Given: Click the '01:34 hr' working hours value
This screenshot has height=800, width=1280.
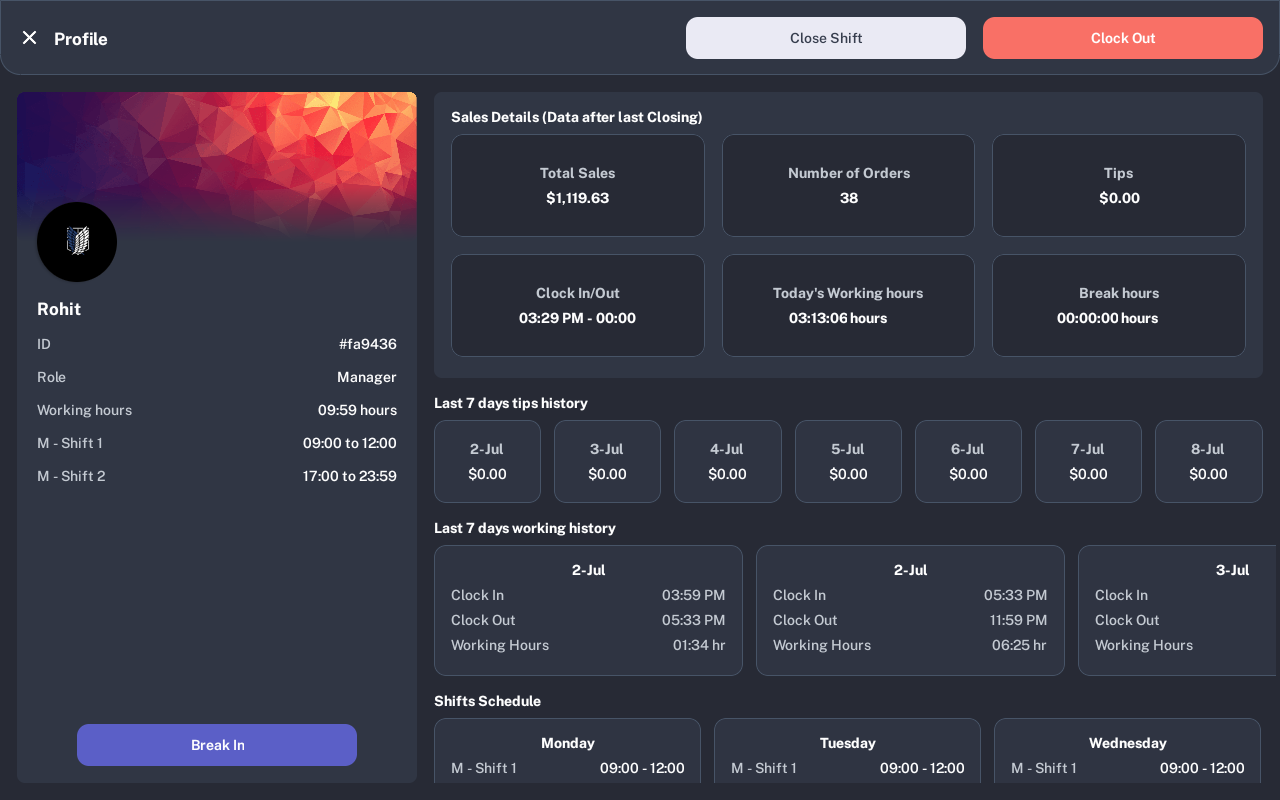Looking at the screenshot, I should [x=699, y=645].
